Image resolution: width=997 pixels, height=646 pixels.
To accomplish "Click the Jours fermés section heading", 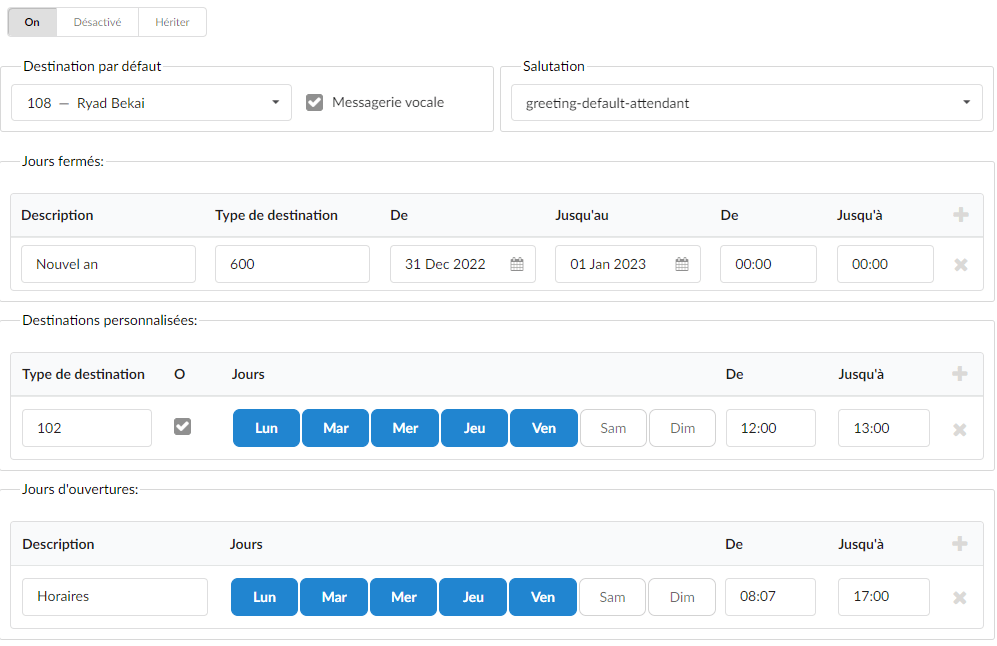I will click(63, 162).
